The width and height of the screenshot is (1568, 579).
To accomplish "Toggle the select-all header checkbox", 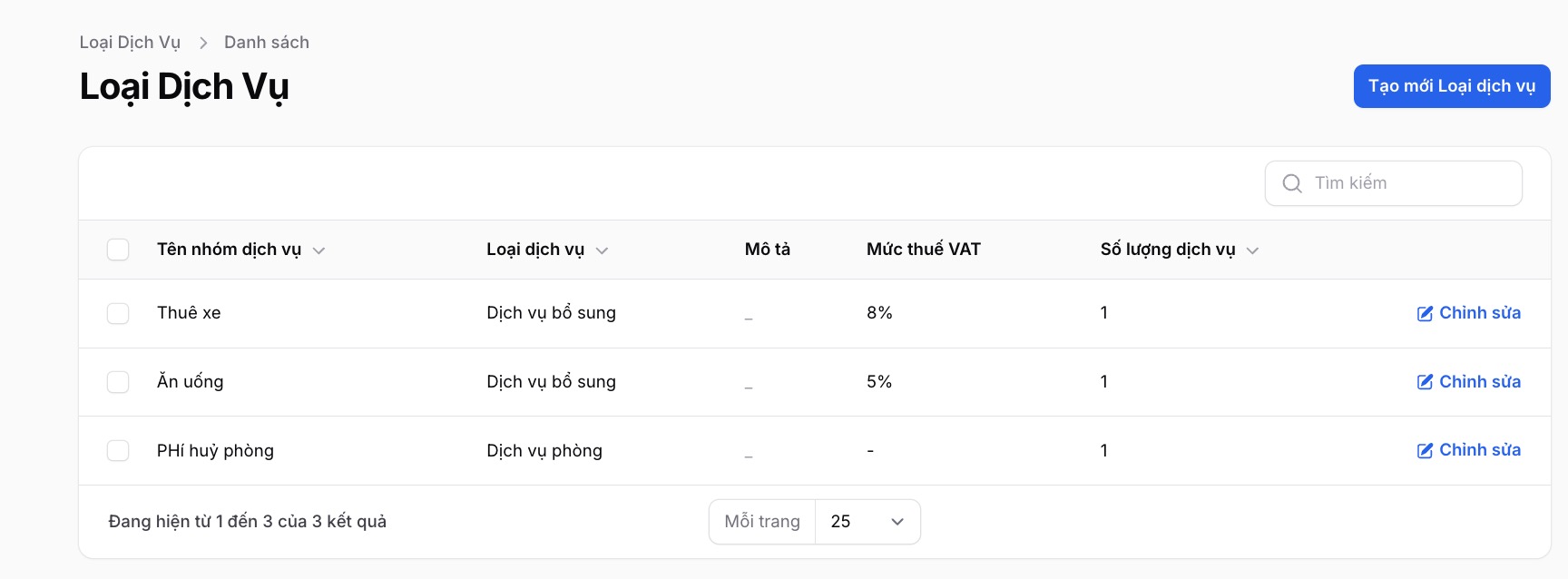I will 118,250.
